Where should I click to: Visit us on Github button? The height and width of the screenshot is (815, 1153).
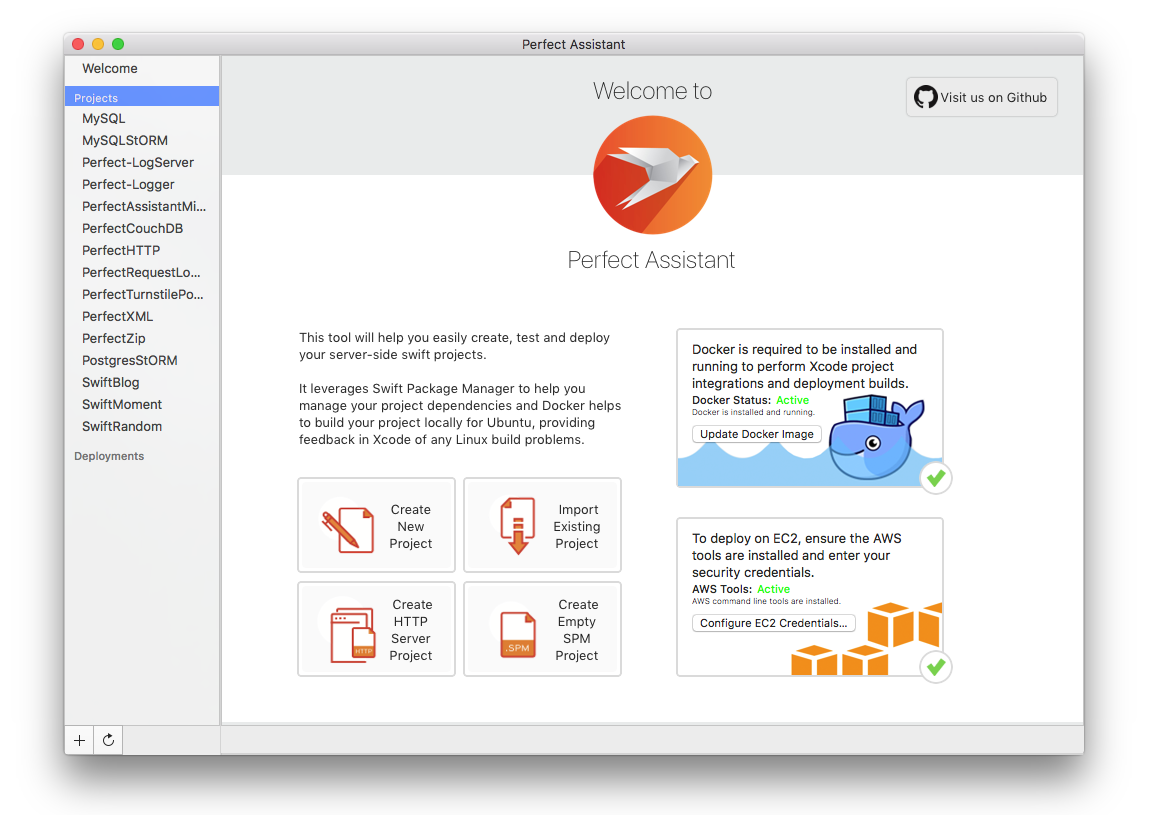pyautogui.click(x=982, y=97)
